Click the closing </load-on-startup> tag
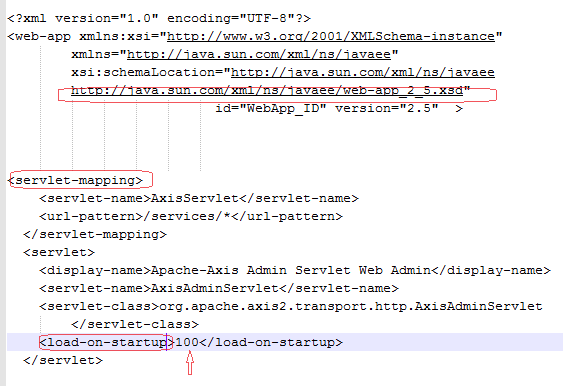This screenshot has width=563, height=386. [x=271, y=342]
